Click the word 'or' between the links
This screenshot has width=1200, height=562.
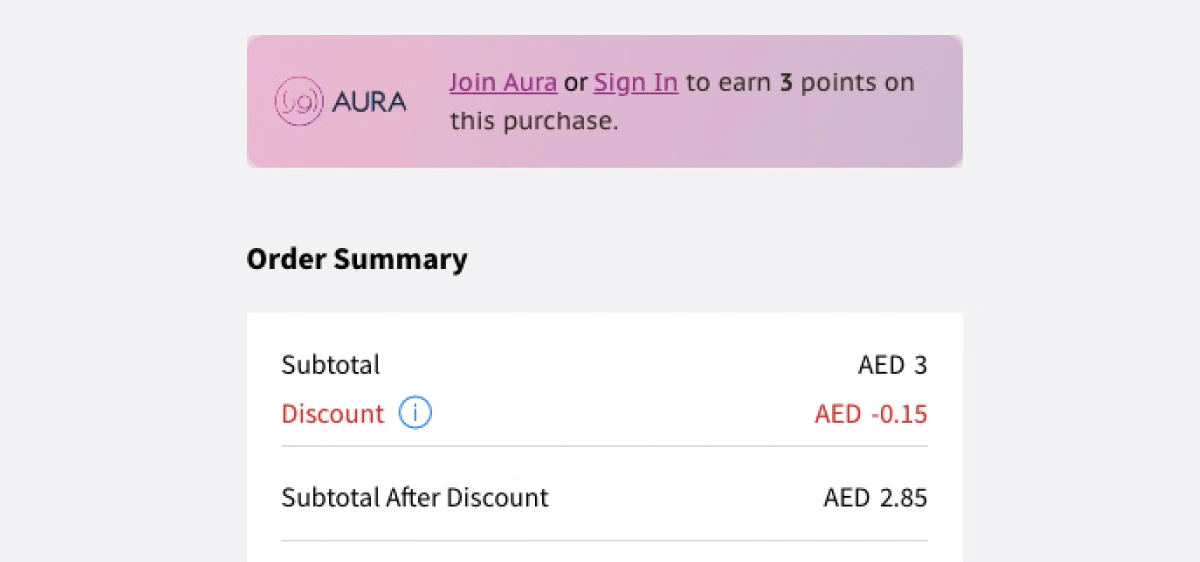[575, 82]
